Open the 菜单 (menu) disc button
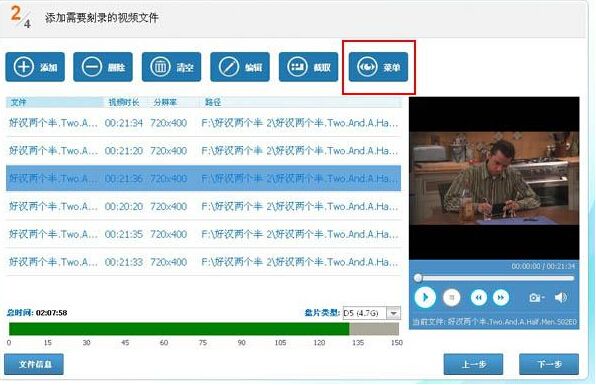Image resolution: width=596 pixels, height=385 pixels. pos(378,67)
